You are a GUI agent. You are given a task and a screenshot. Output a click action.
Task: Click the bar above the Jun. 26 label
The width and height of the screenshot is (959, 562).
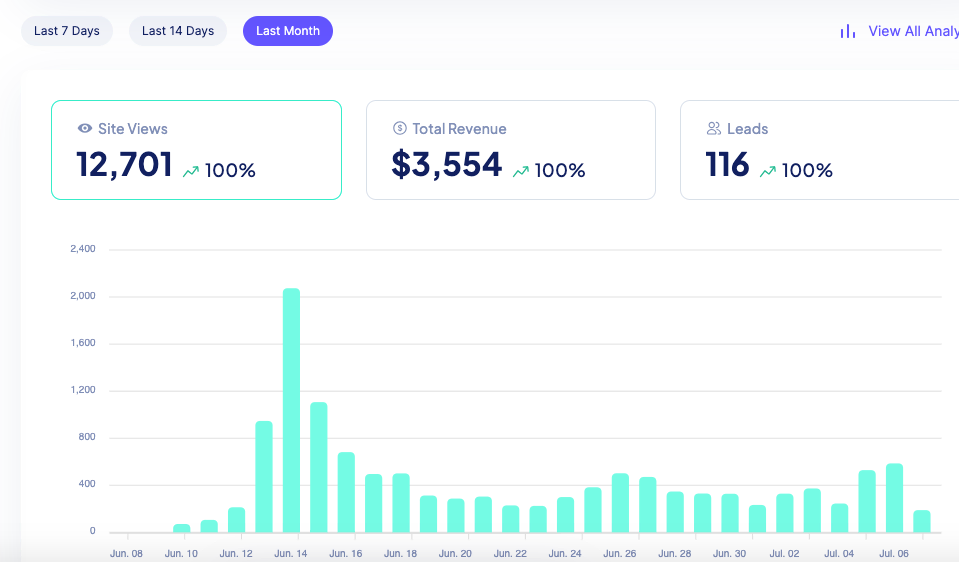(x=620, y=502)
